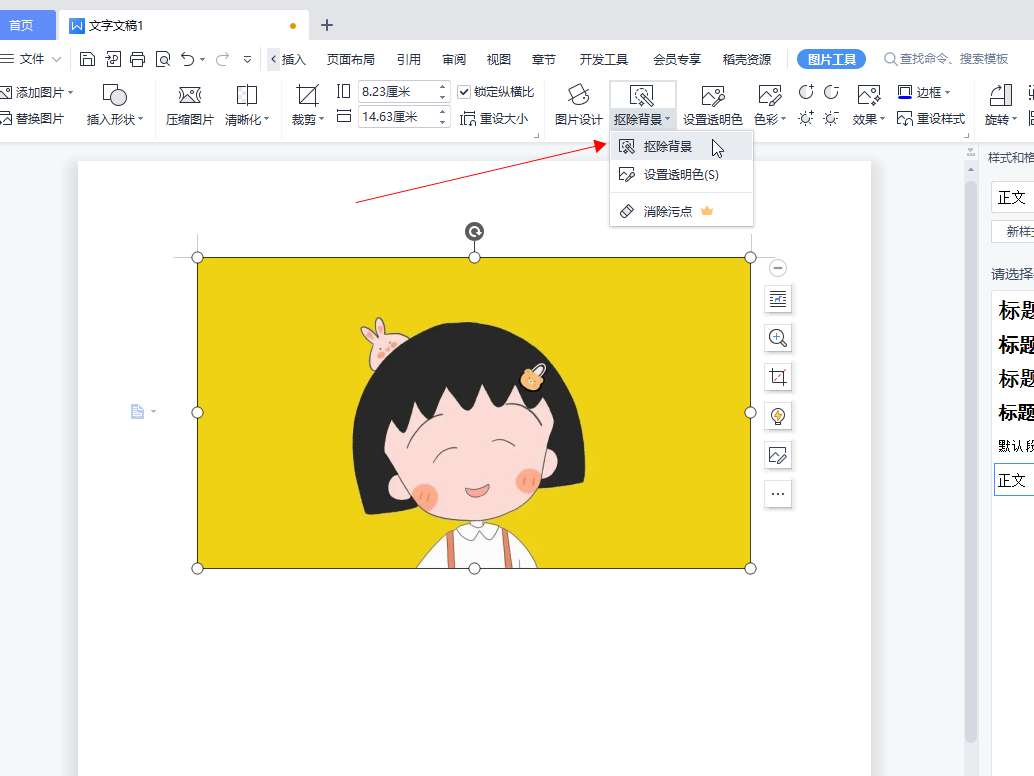Select the 文字文稿1 document tab
Screen dimensions: 1034x776
183,25
